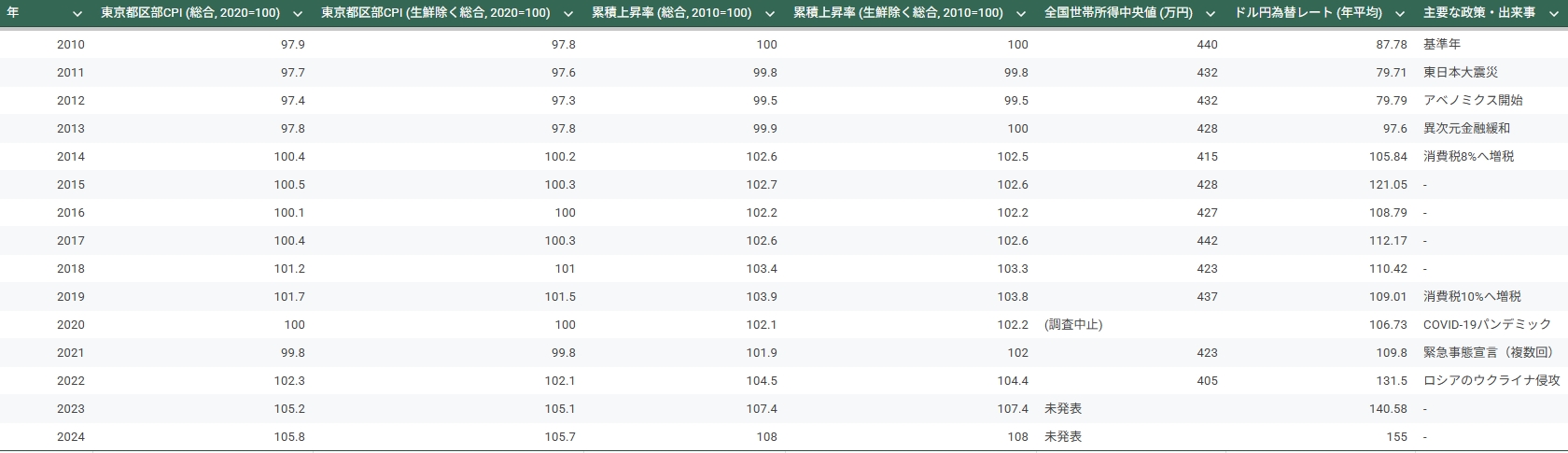Viewport: 1568px width, 453px height.
Task: Click the 消費税8%へ増税 cell
Action: tap(1468, 157)
